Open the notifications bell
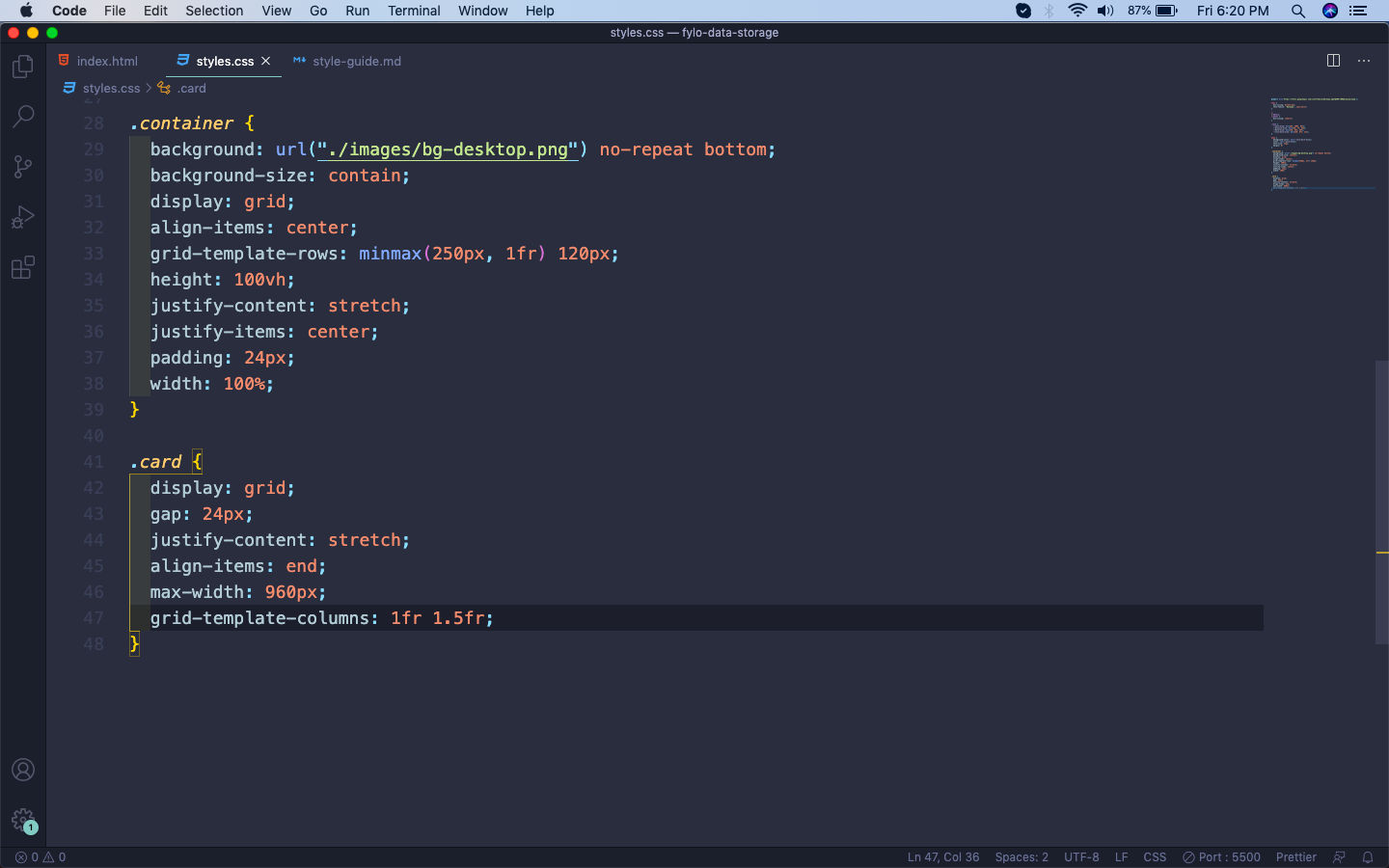The image size is (1389, 868). [x=1368, y=857]
